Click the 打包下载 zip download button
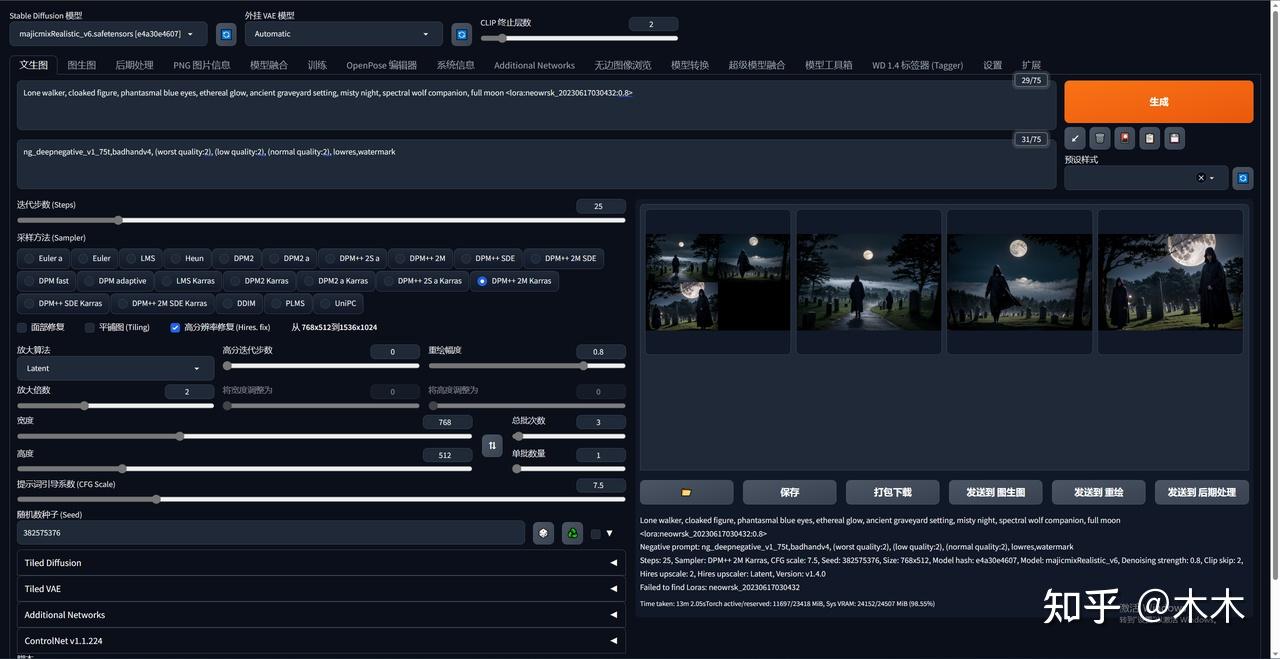Screen dimensions: 1280x659 point(892,492)
